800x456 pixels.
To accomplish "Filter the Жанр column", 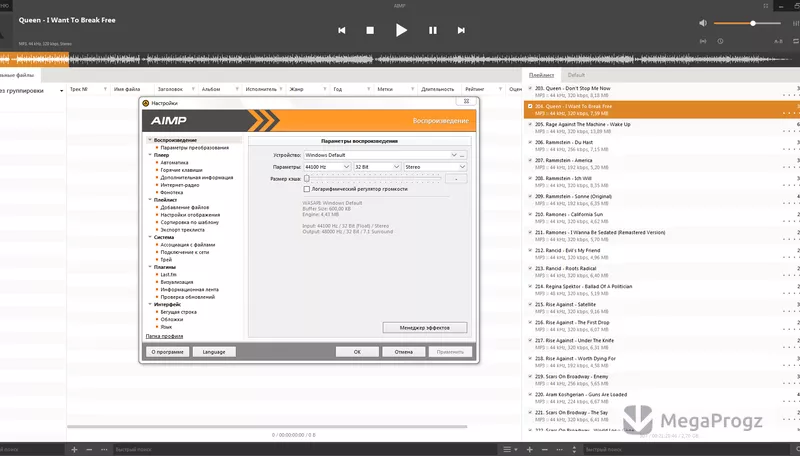I will (324, 89).
